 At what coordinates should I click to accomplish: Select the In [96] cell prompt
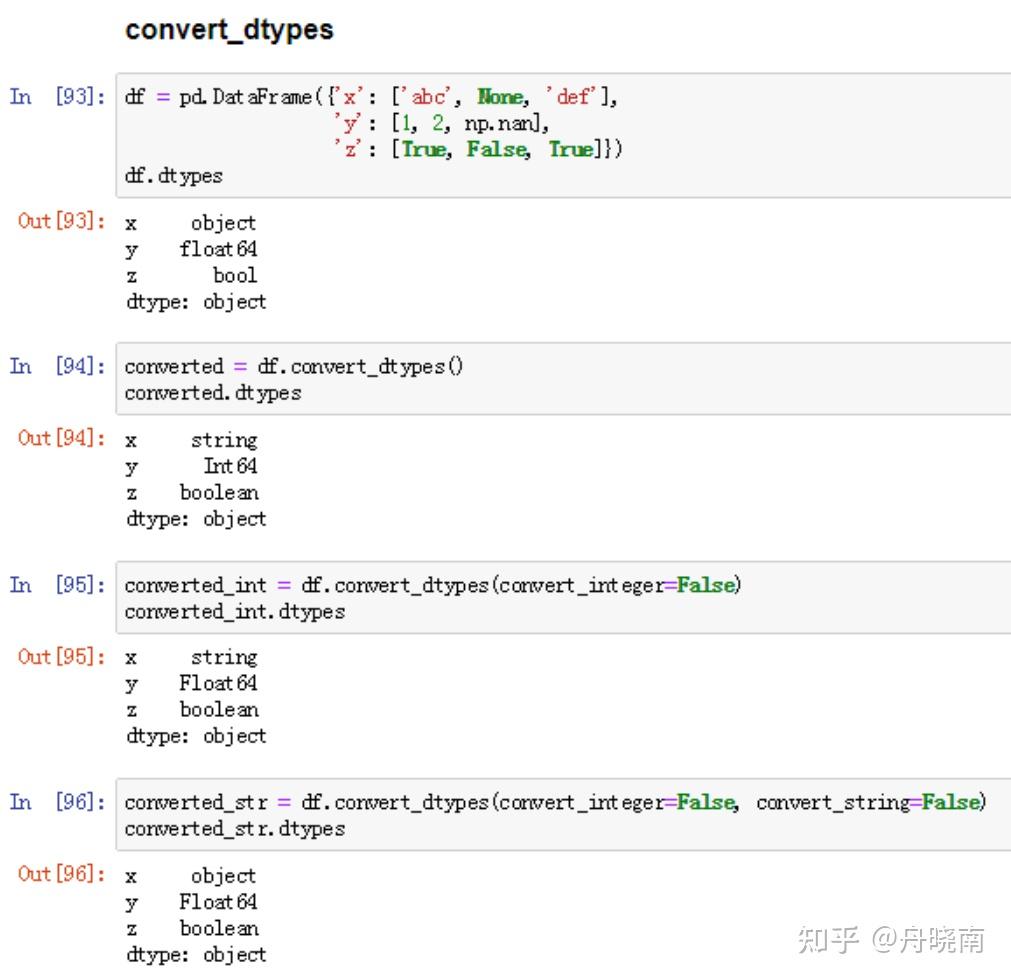click(x=57, y=801)
